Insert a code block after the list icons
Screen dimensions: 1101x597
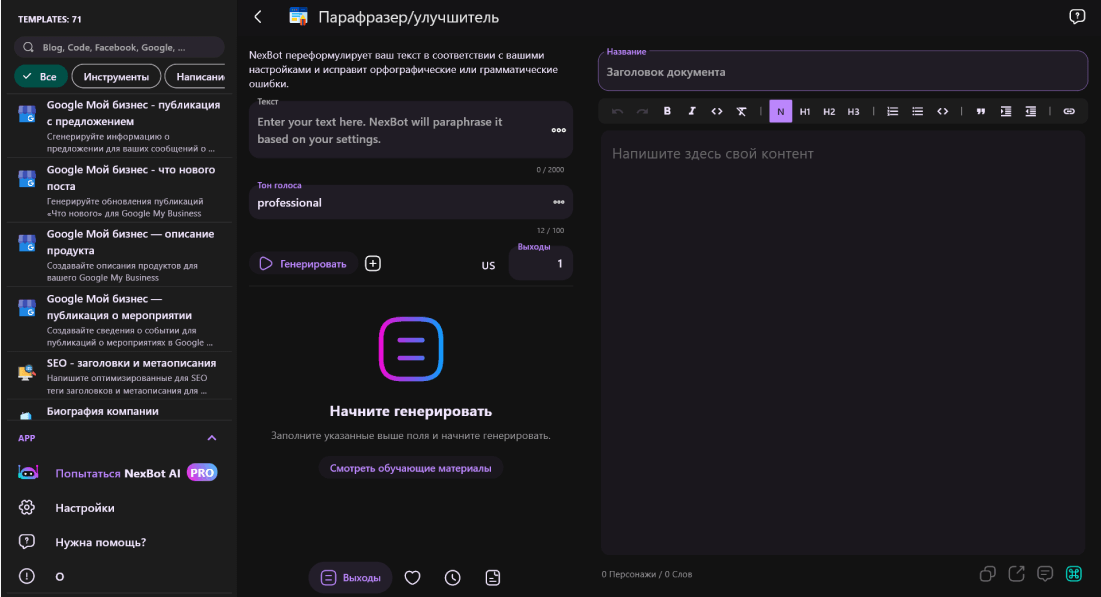(x=942, y=111)
